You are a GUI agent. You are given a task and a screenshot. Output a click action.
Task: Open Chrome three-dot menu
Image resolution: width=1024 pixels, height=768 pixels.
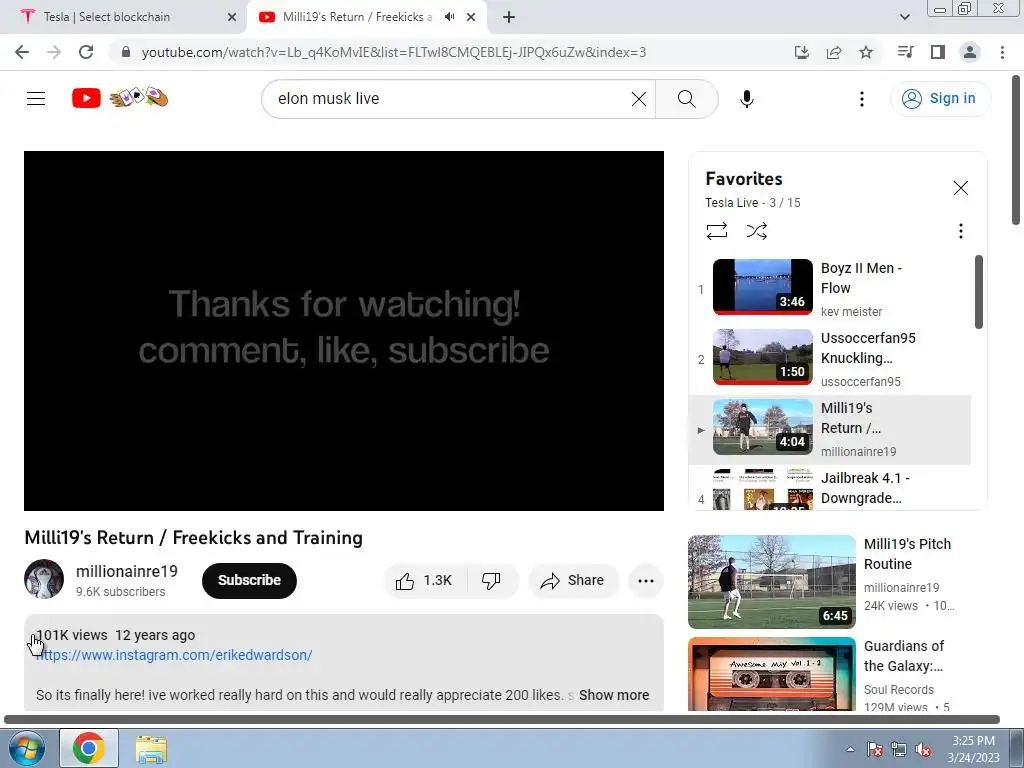[x=1002, y=52]
